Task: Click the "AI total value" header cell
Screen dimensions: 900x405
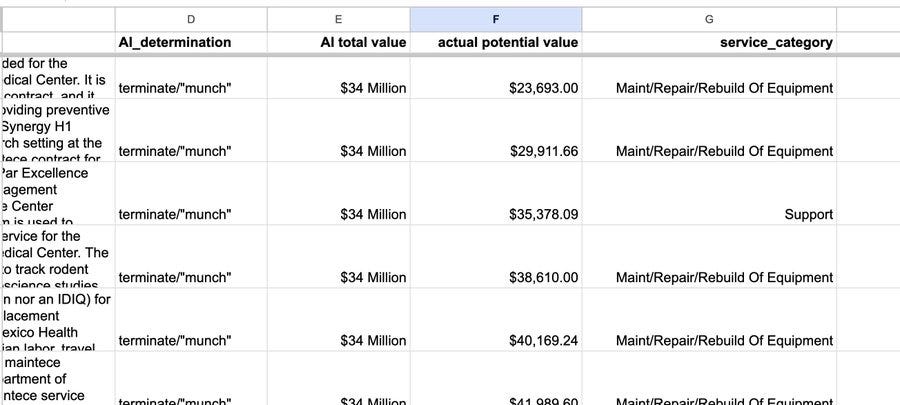Action: point(363,42)
